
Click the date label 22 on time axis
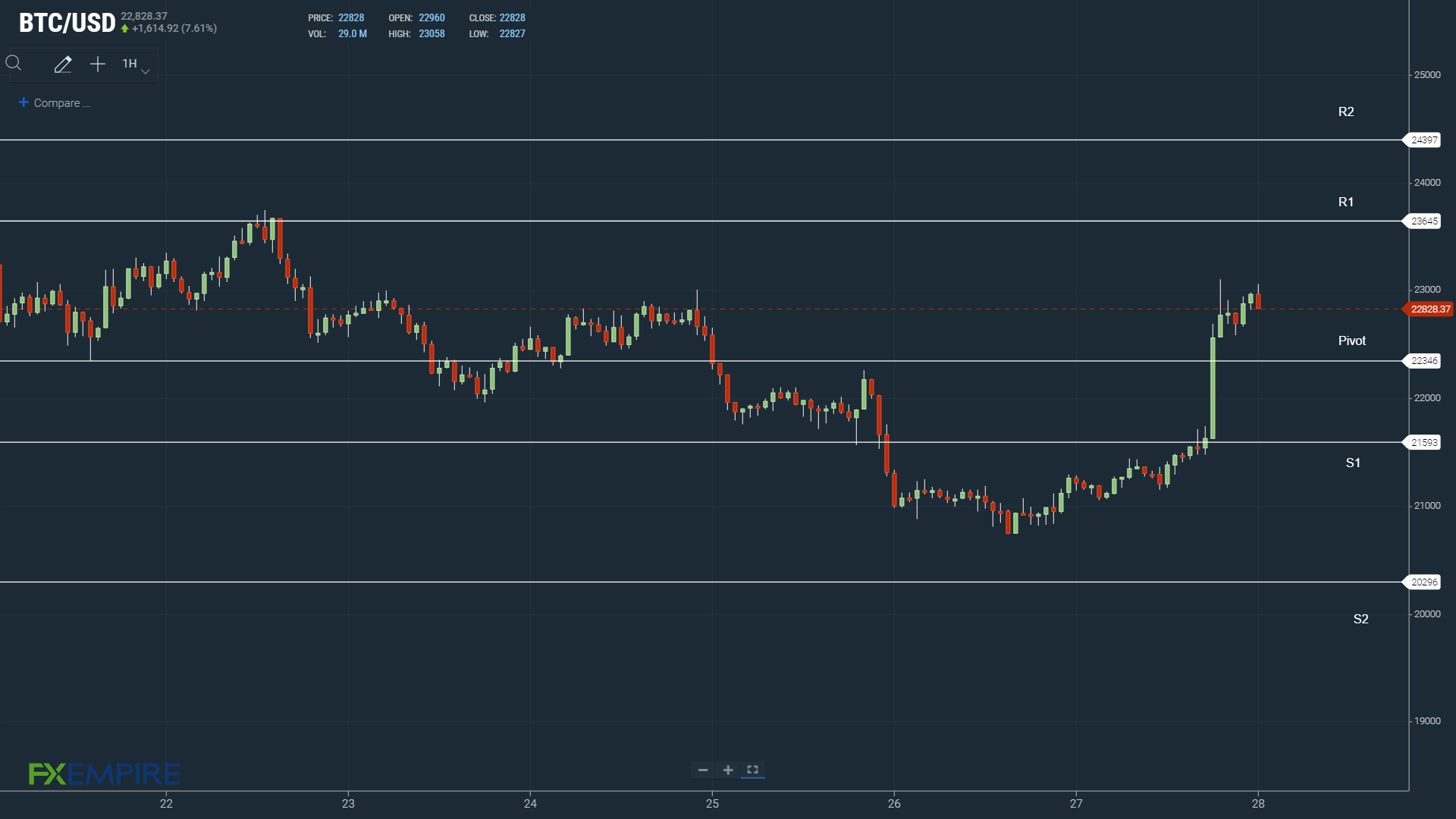[166, 804]
